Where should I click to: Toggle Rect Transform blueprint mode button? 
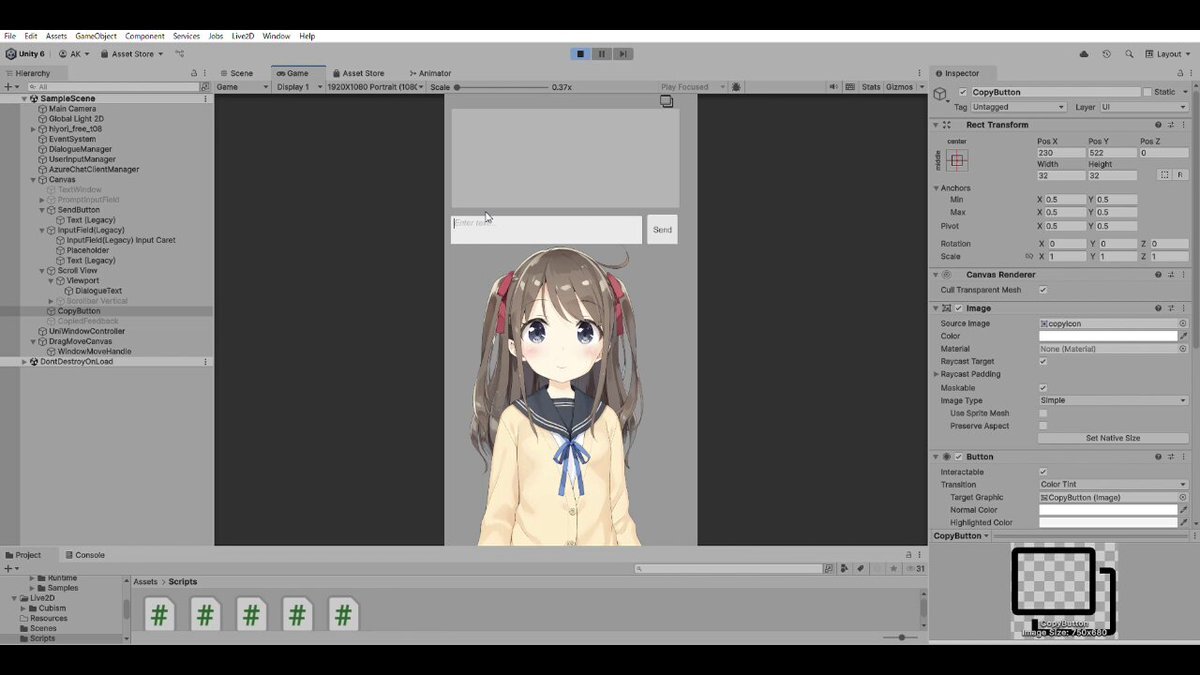(x=1164, y=175)
